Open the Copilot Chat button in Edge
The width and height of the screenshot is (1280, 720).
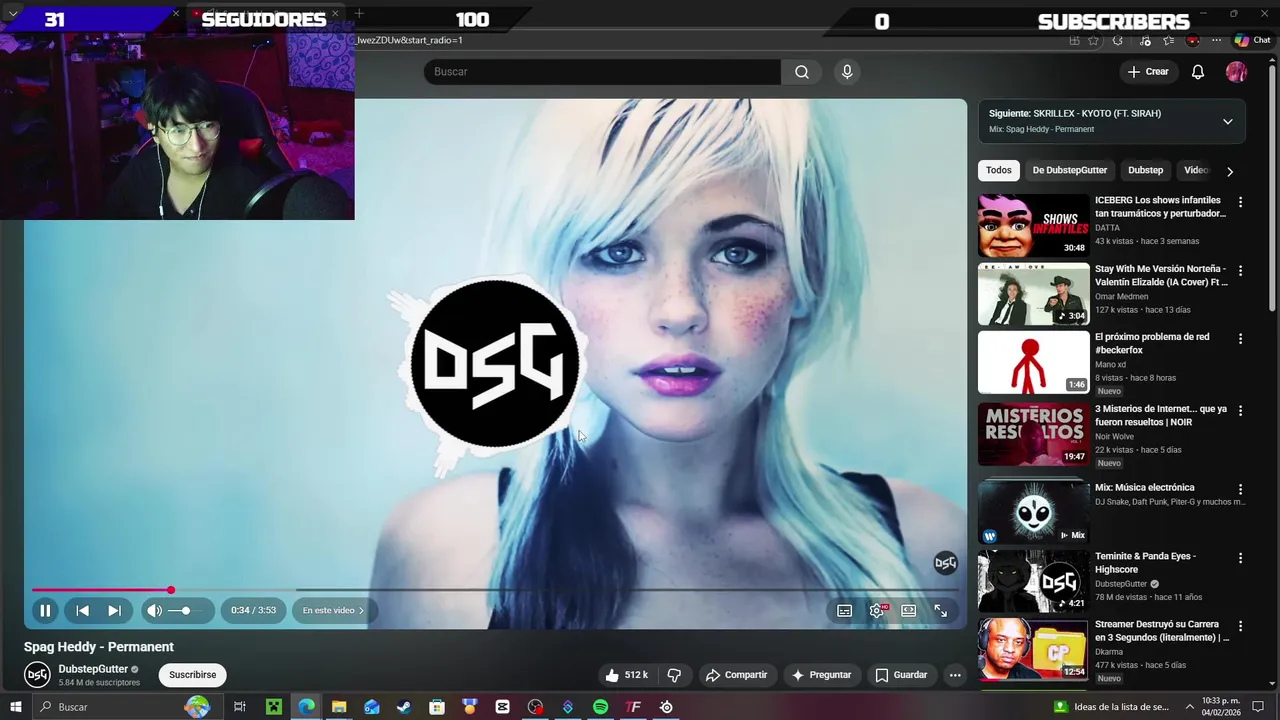click(1252, 40)
